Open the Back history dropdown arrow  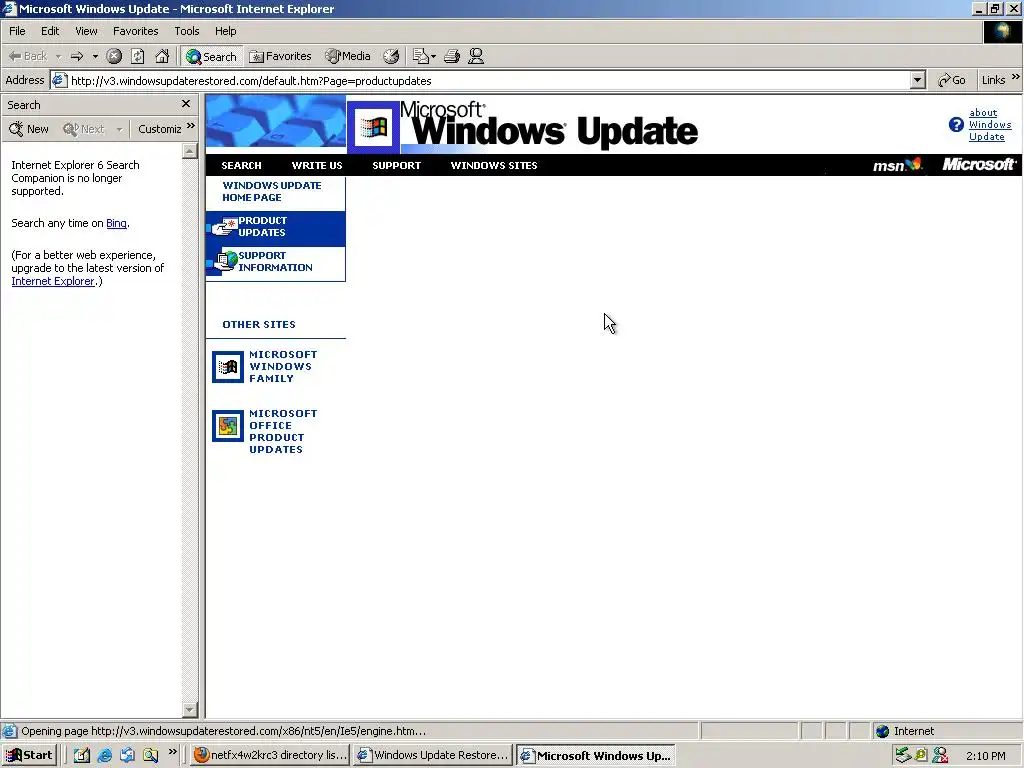click(58, 57)
